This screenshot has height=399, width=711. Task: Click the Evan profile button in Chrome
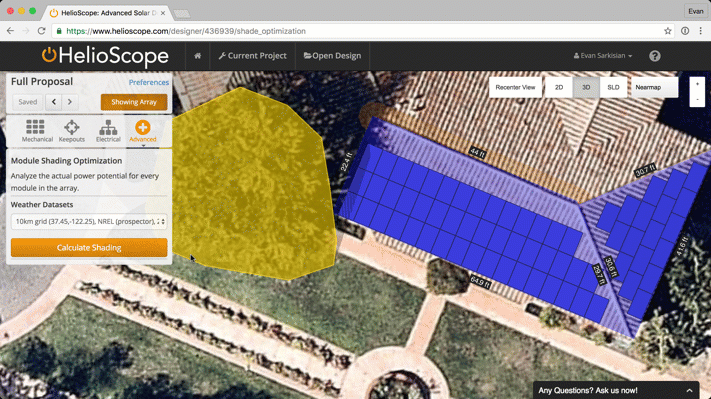click(696, 11)
